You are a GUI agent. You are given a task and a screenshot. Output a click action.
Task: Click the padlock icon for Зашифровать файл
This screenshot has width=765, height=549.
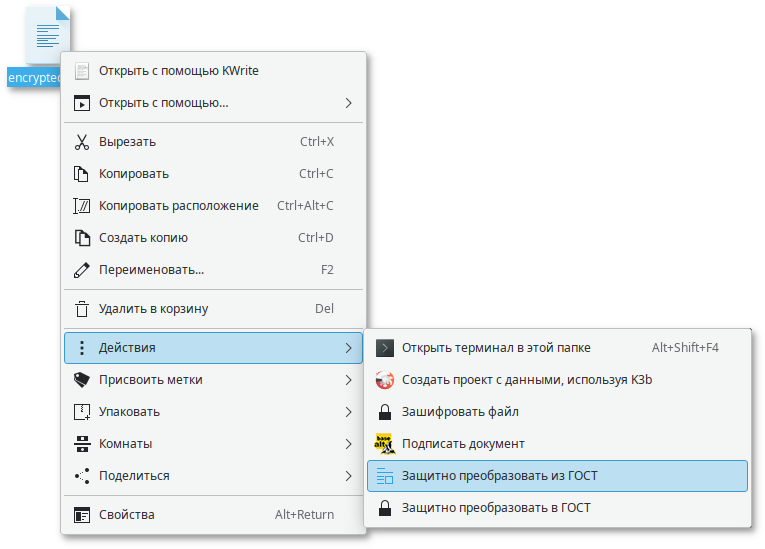[384, 412]
